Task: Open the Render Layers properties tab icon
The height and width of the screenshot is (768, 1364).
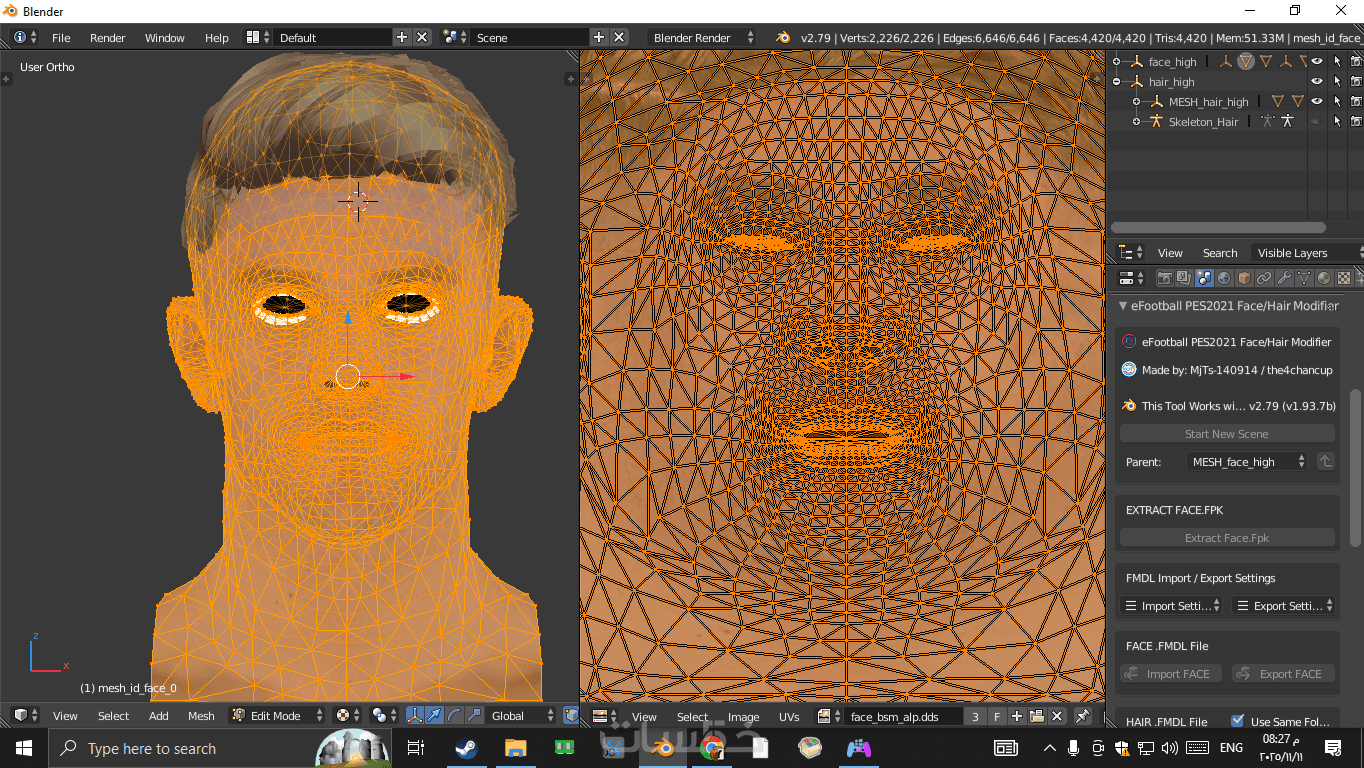Action: pyautogui.click(x=1184, y=278)
